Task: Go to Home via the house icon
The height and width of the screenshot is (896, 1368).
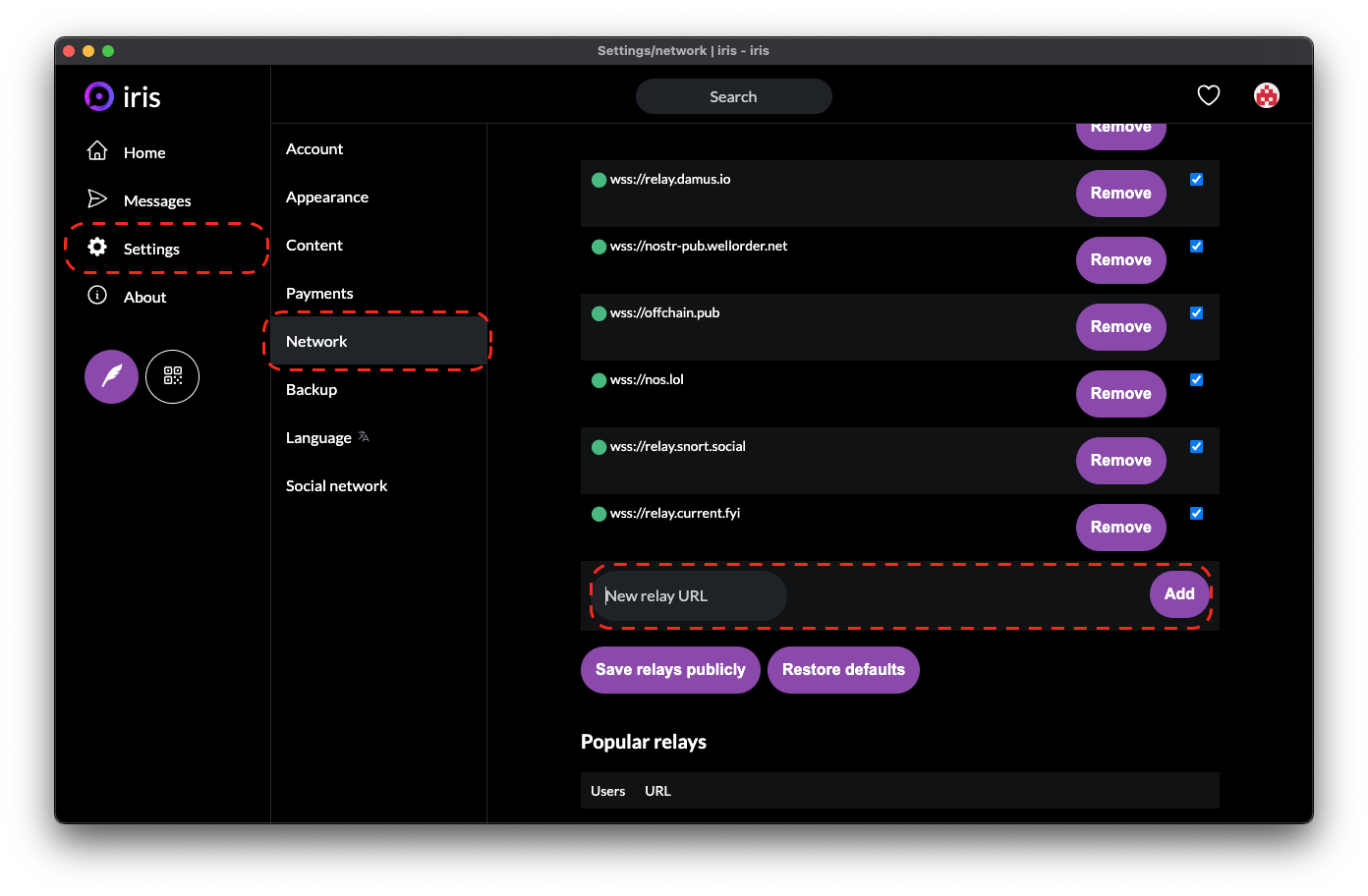Action: pyautogui.click(x=97, y=151)
